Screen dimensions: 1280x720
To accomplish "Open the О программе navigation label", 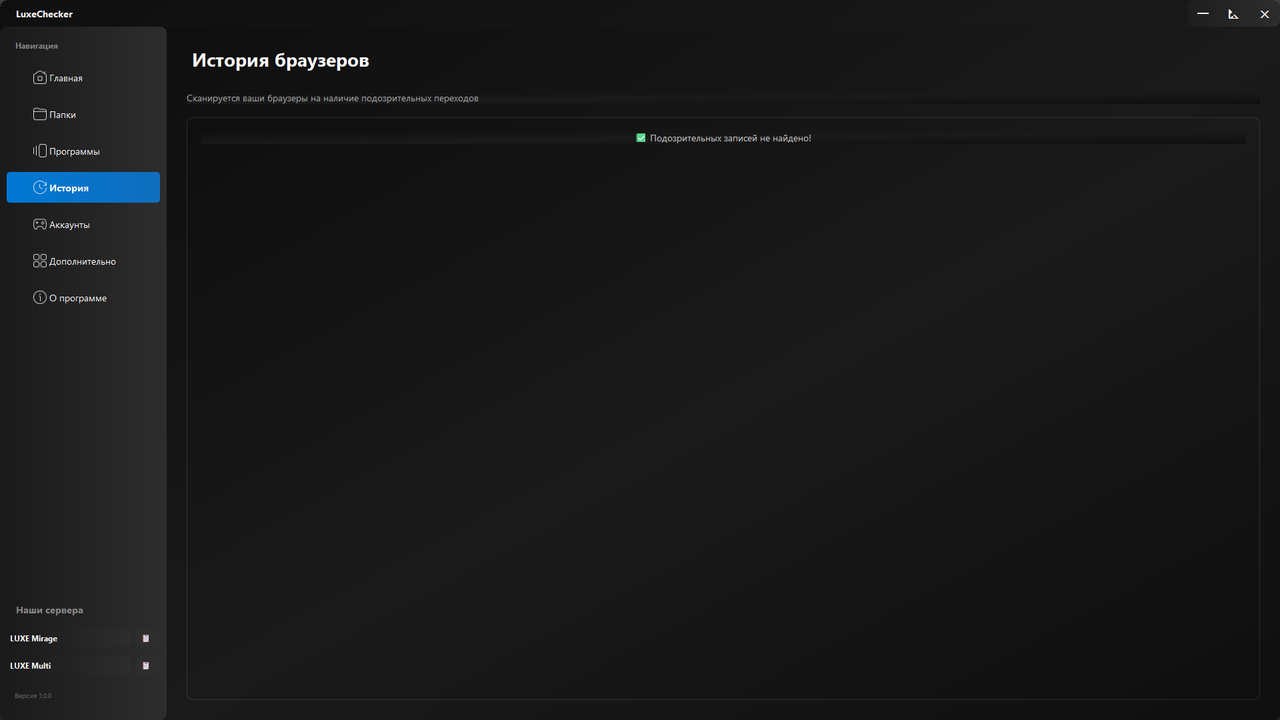I will tap(78, 298).
